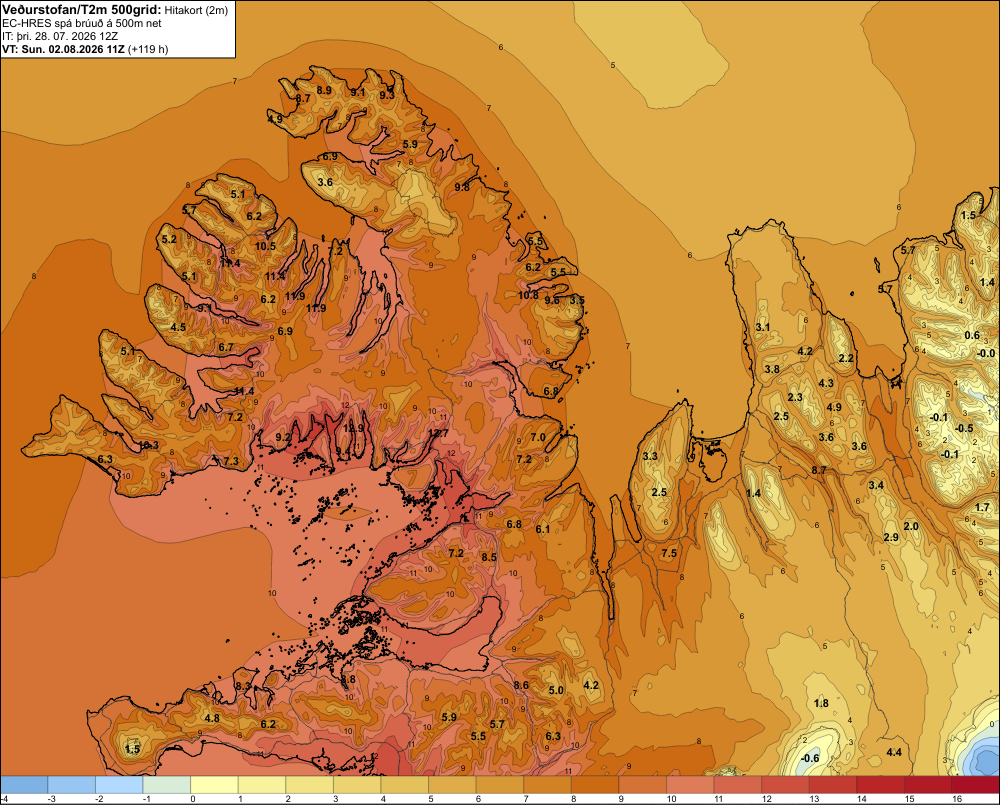
Task: Click the EC-HRES model description line
Action: tap(82, 23)
